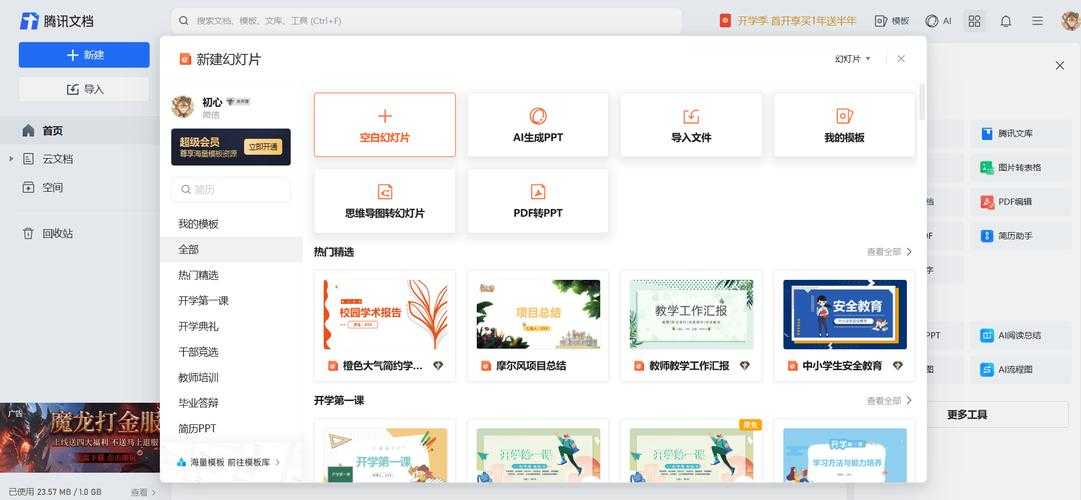Choose the 导入文件 import card

pos(691,125)
